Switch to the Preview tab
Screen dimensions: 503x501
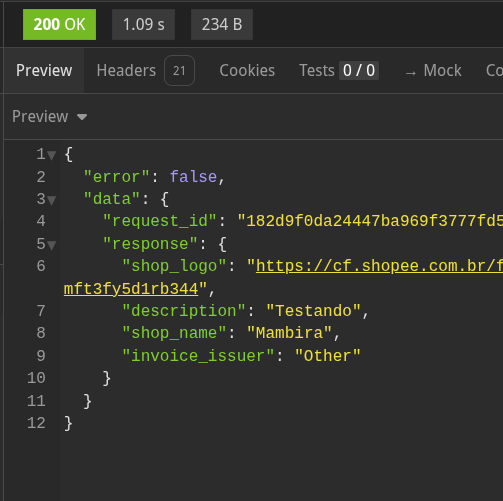tap(44, 71)
